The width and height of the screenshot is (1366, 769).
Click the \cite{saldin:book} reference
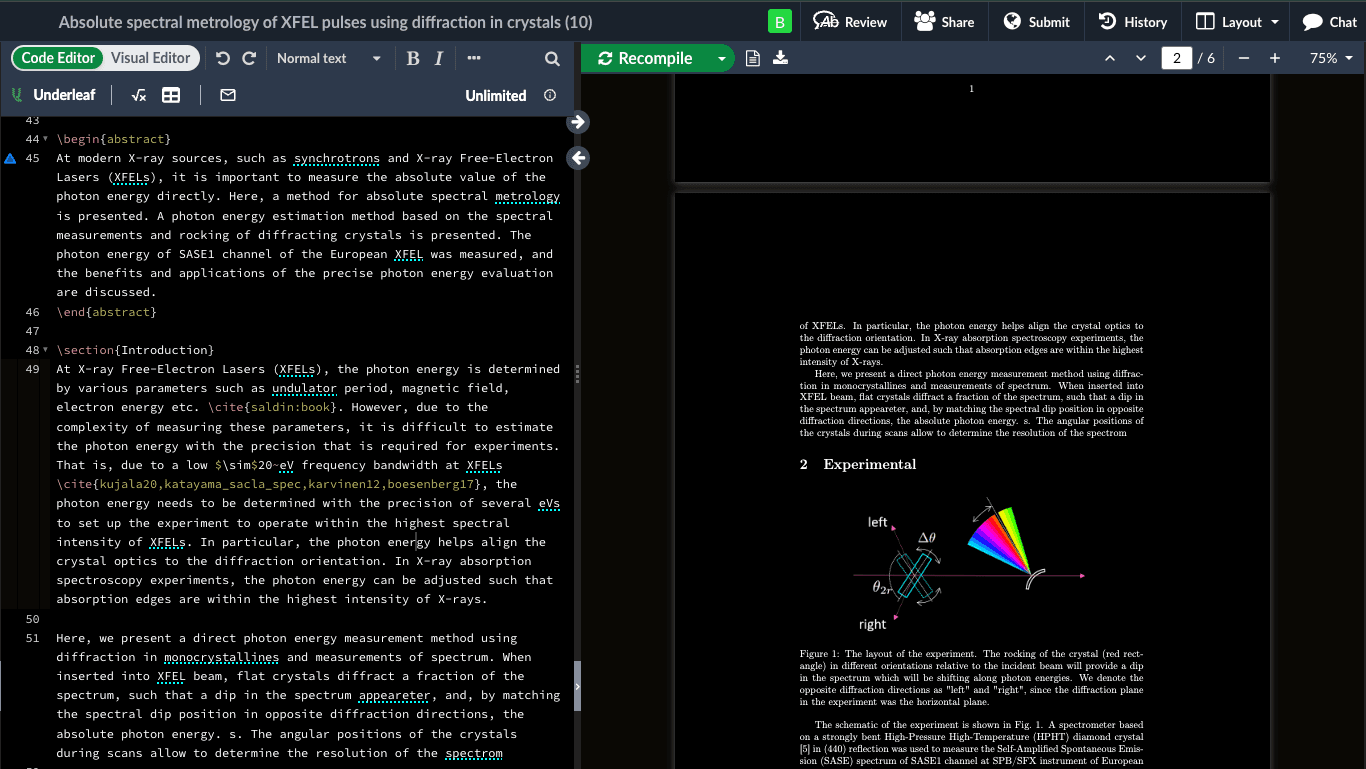[x=273, y=407]
